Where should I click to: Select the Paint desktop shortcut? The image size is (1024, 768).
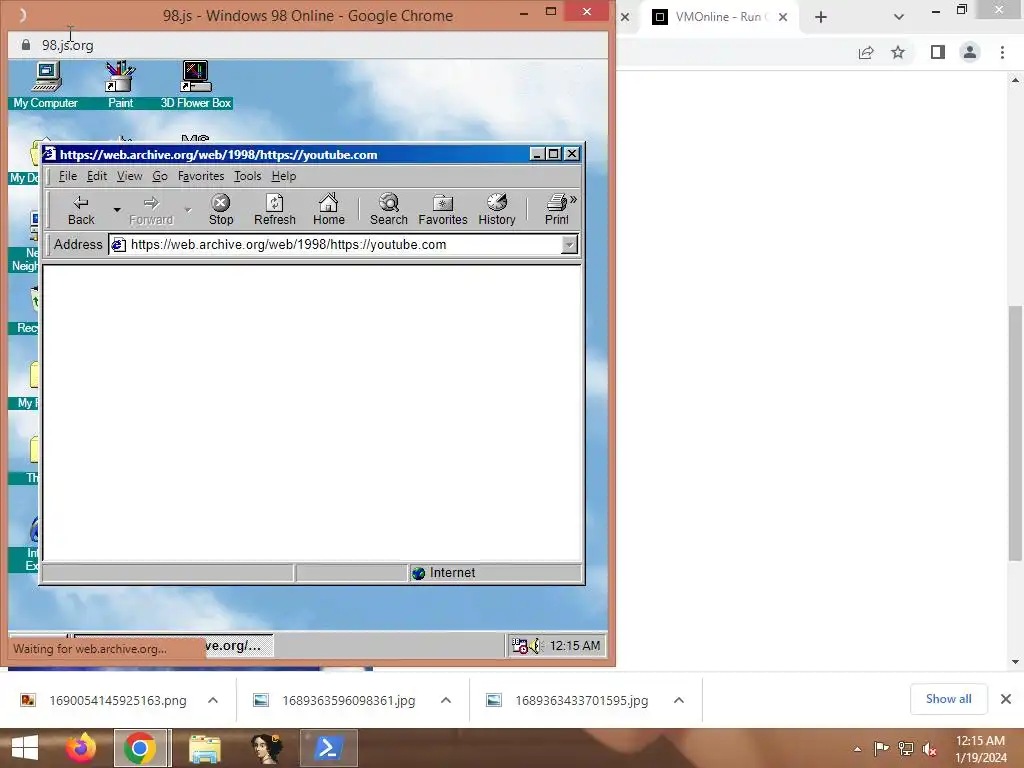pyautogui.click(x=120, y=85)
